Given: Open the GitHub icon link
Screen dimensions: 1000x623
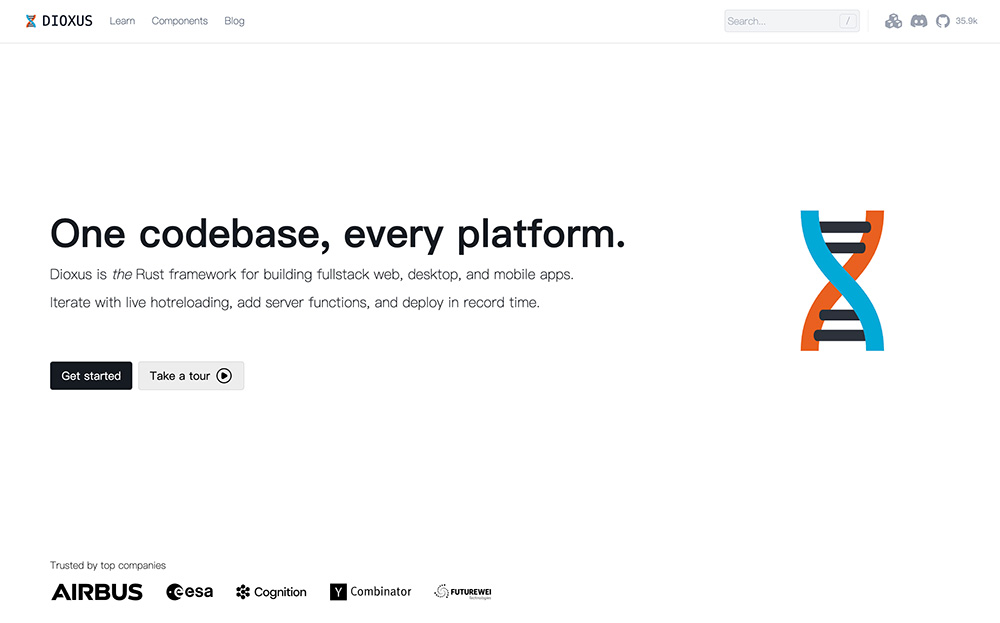Looking at the screenshot, I should (x=942, y=21).
